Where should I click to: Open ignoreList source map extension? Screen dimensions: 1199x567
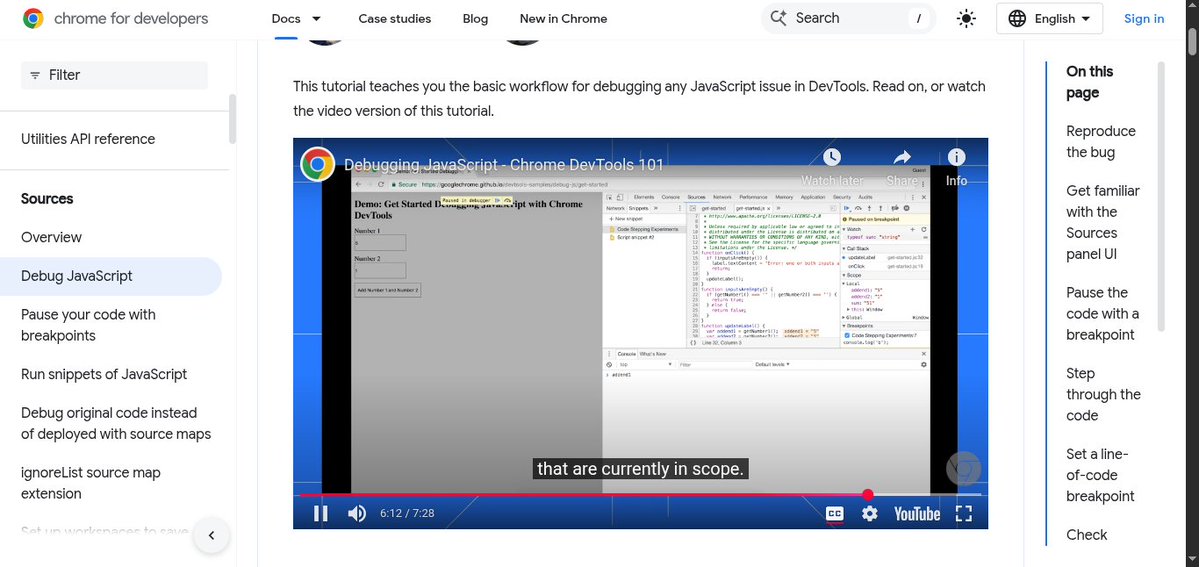91,483
